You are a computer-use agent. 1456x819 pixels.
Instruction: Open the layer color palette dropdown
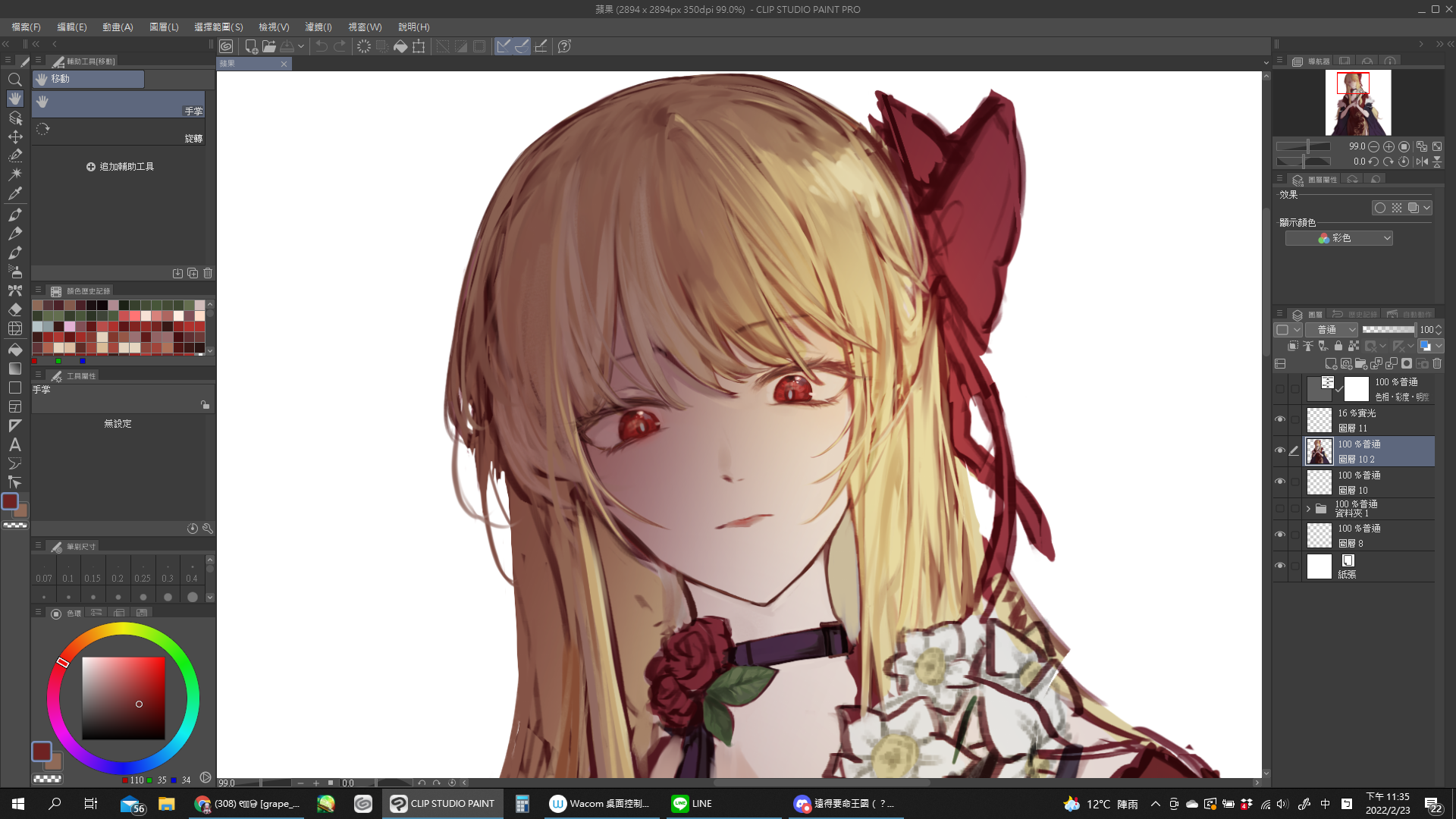tap(1288, 330)
